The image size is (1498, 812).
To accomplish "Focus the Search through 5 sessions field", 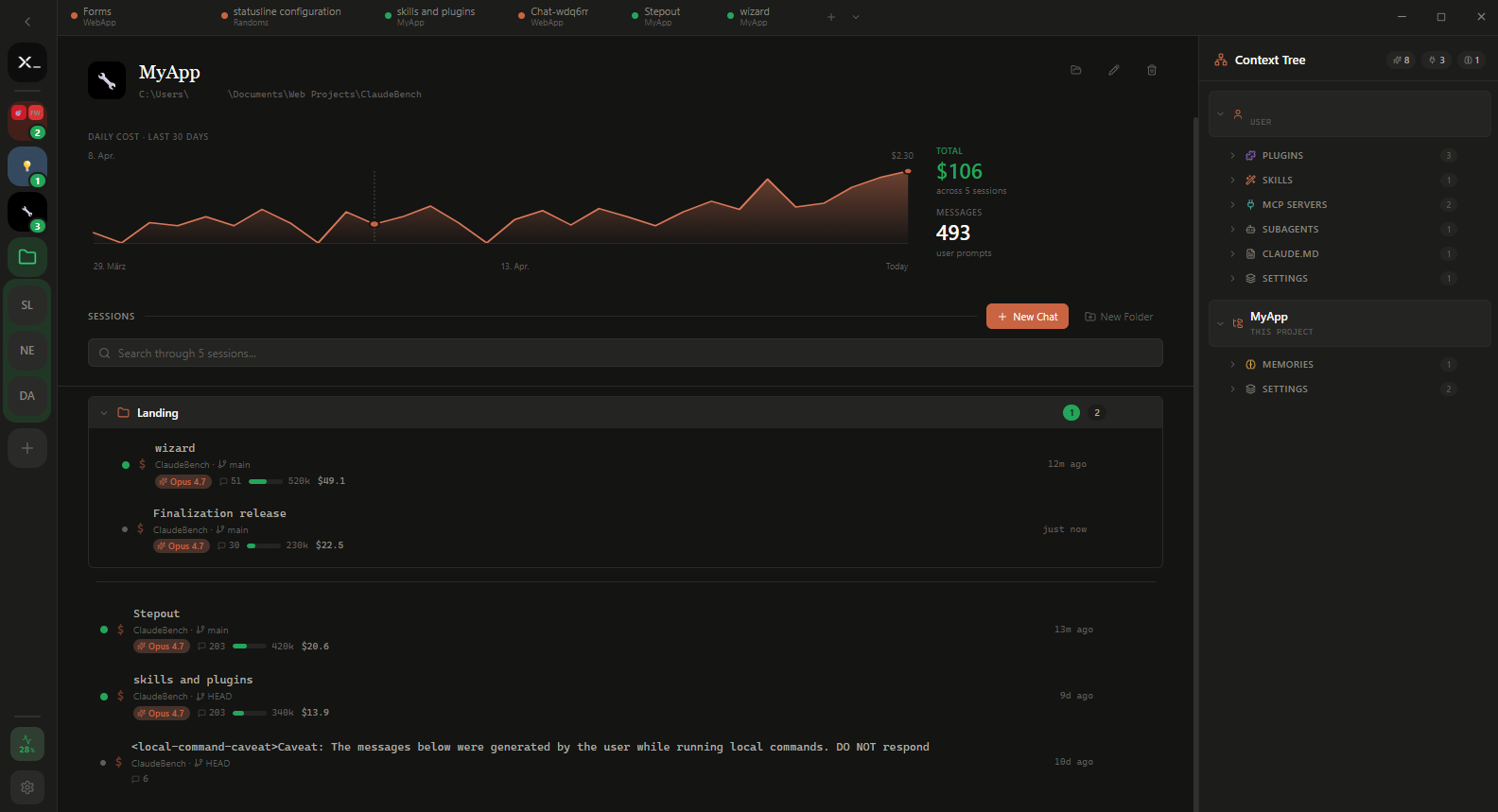I will pyautogui.click(x=625, y=353).
